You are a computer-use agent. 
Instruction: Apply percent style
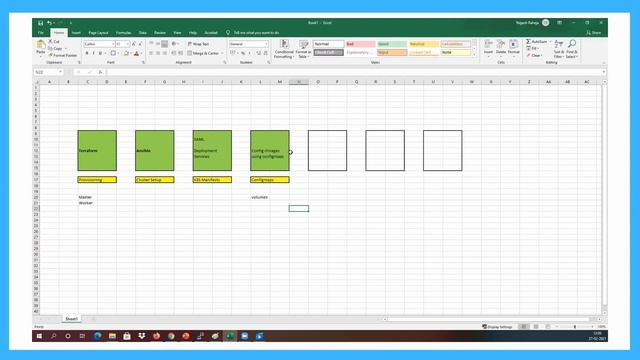(243, 53)
